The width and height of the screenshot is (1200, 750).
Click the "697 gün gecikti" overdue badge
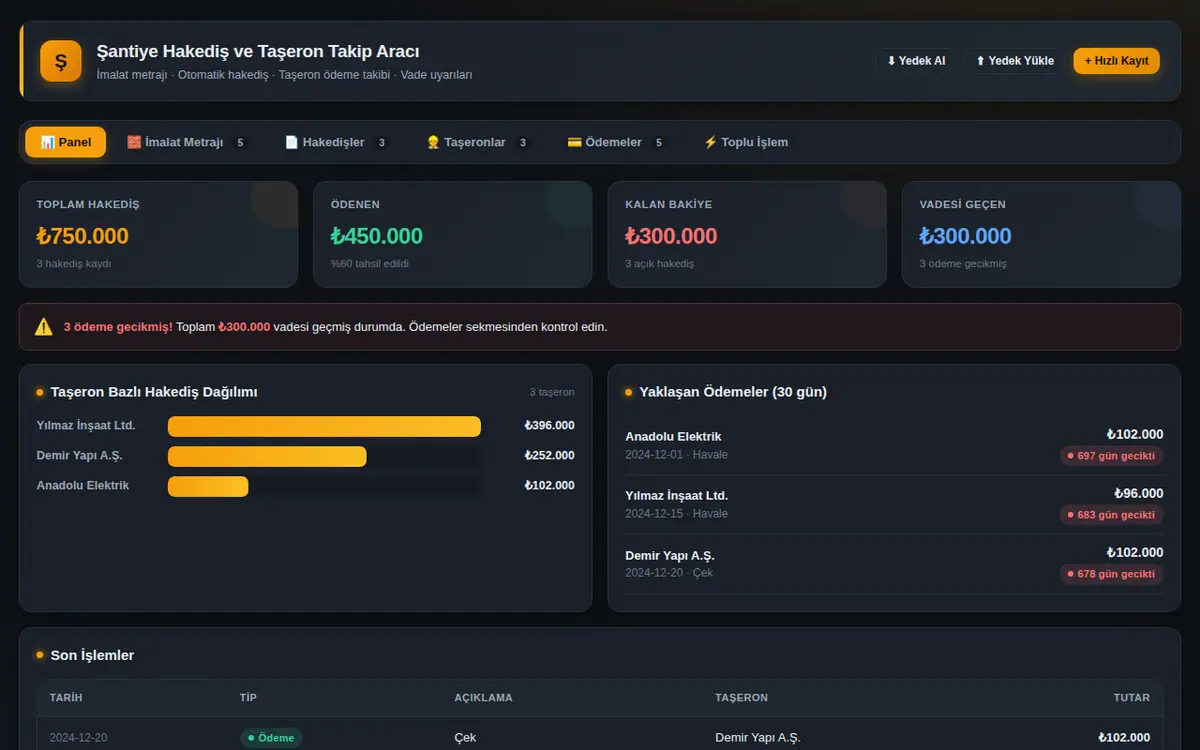[1112, 456]
